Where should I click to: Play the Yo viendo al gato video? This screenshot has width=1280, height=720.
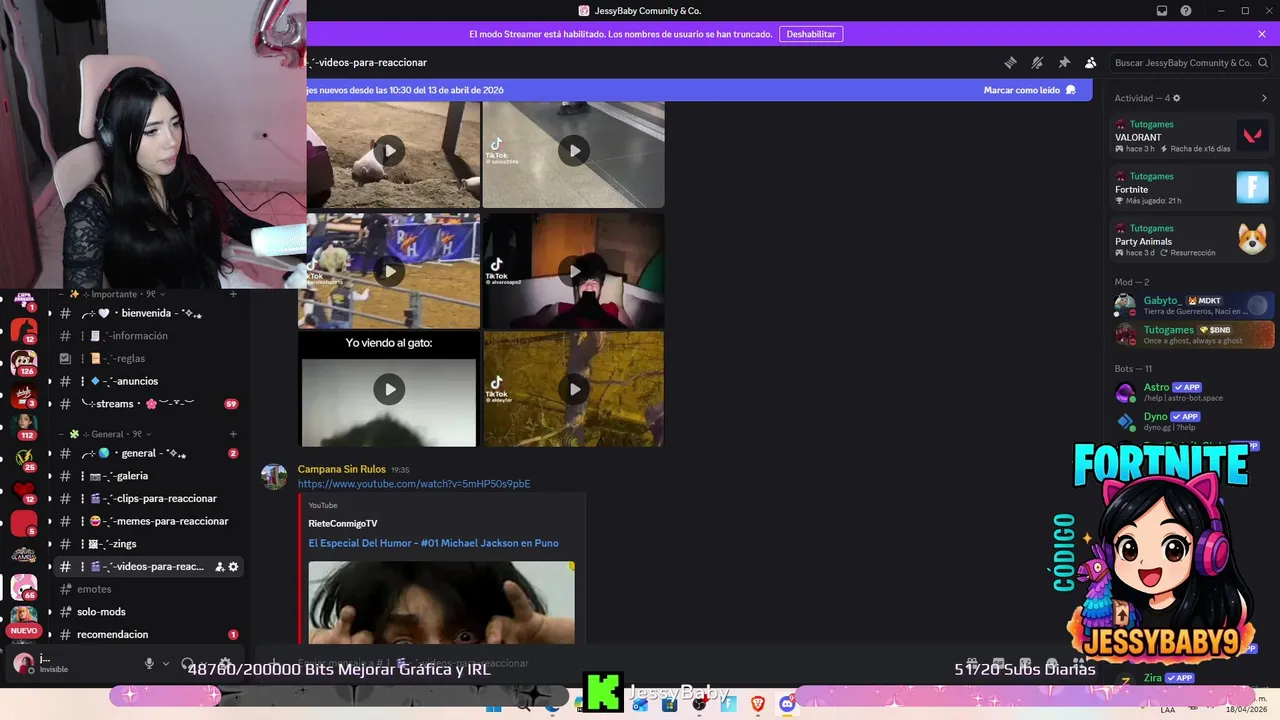pos(389,389)
